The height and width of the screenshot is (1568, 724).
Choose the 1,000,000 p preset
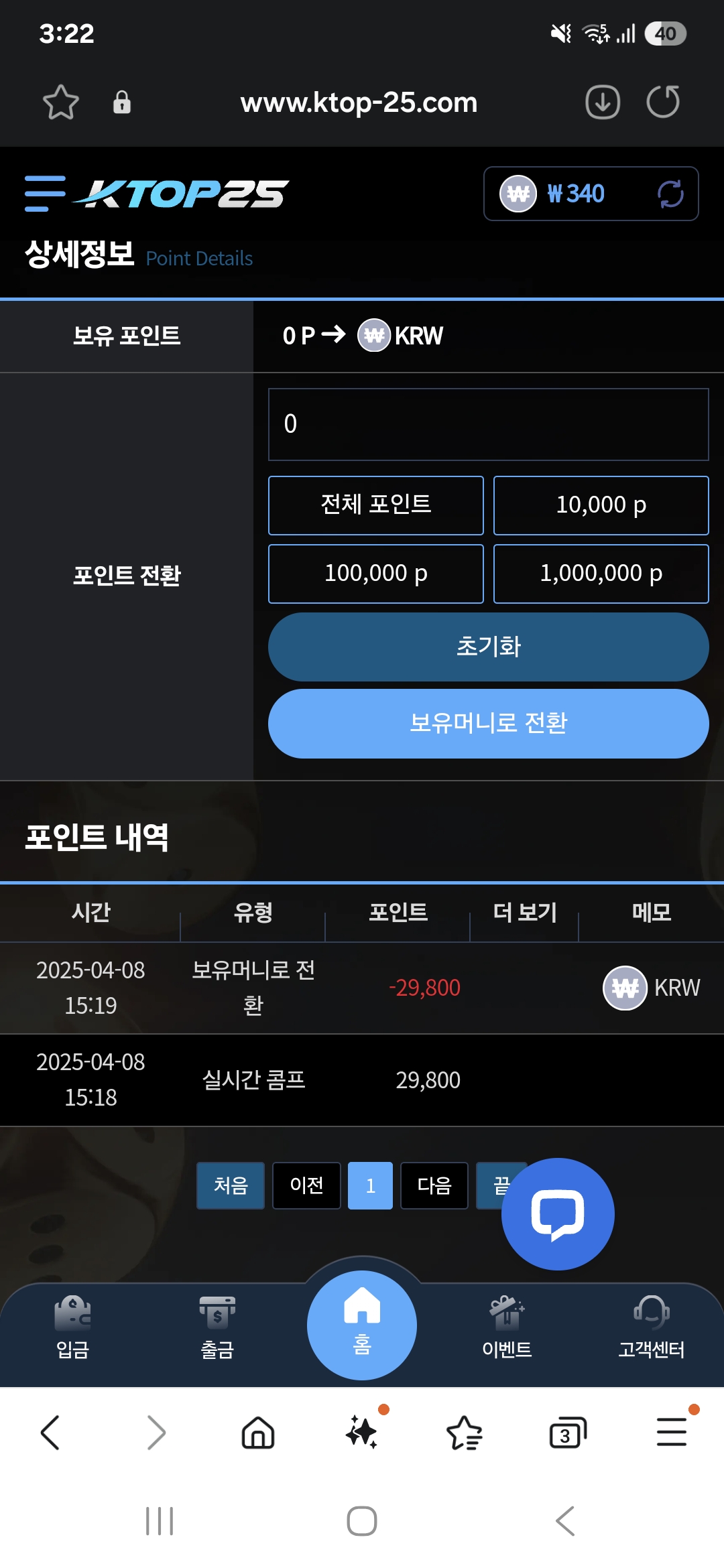601,574
